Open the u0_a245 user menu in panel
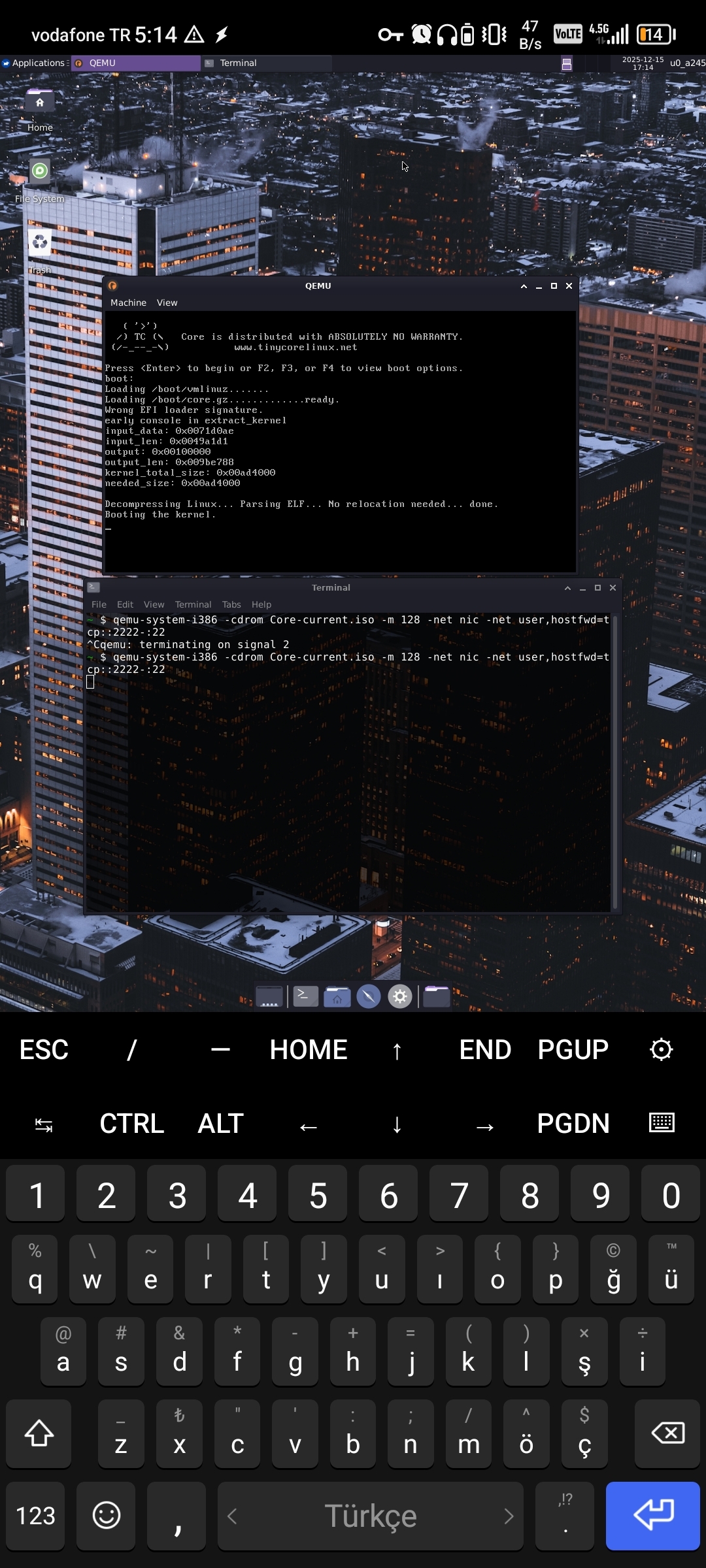This screenshot has width=706, height=1568. tap(687, 63)
